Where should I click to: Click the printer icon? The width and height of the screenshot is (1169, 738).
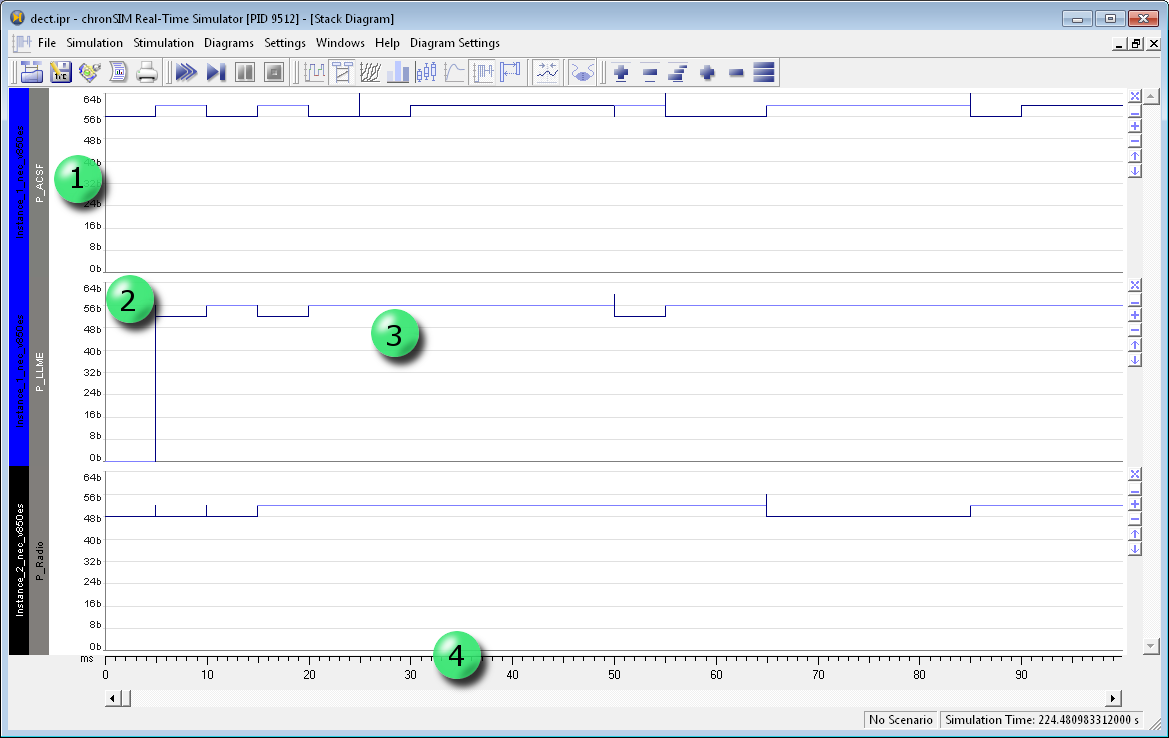click(147, 72)
